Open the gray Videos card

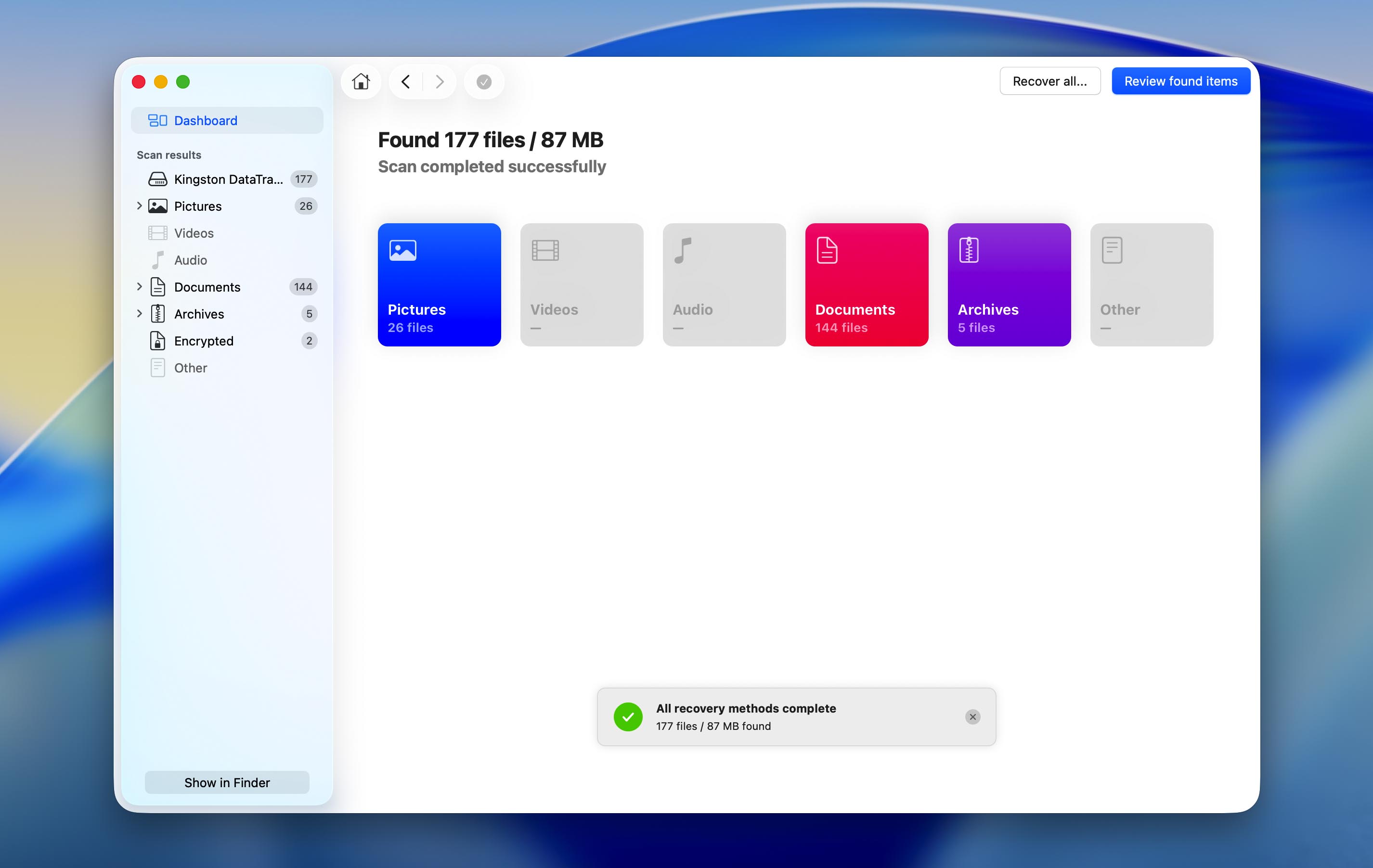582,284
